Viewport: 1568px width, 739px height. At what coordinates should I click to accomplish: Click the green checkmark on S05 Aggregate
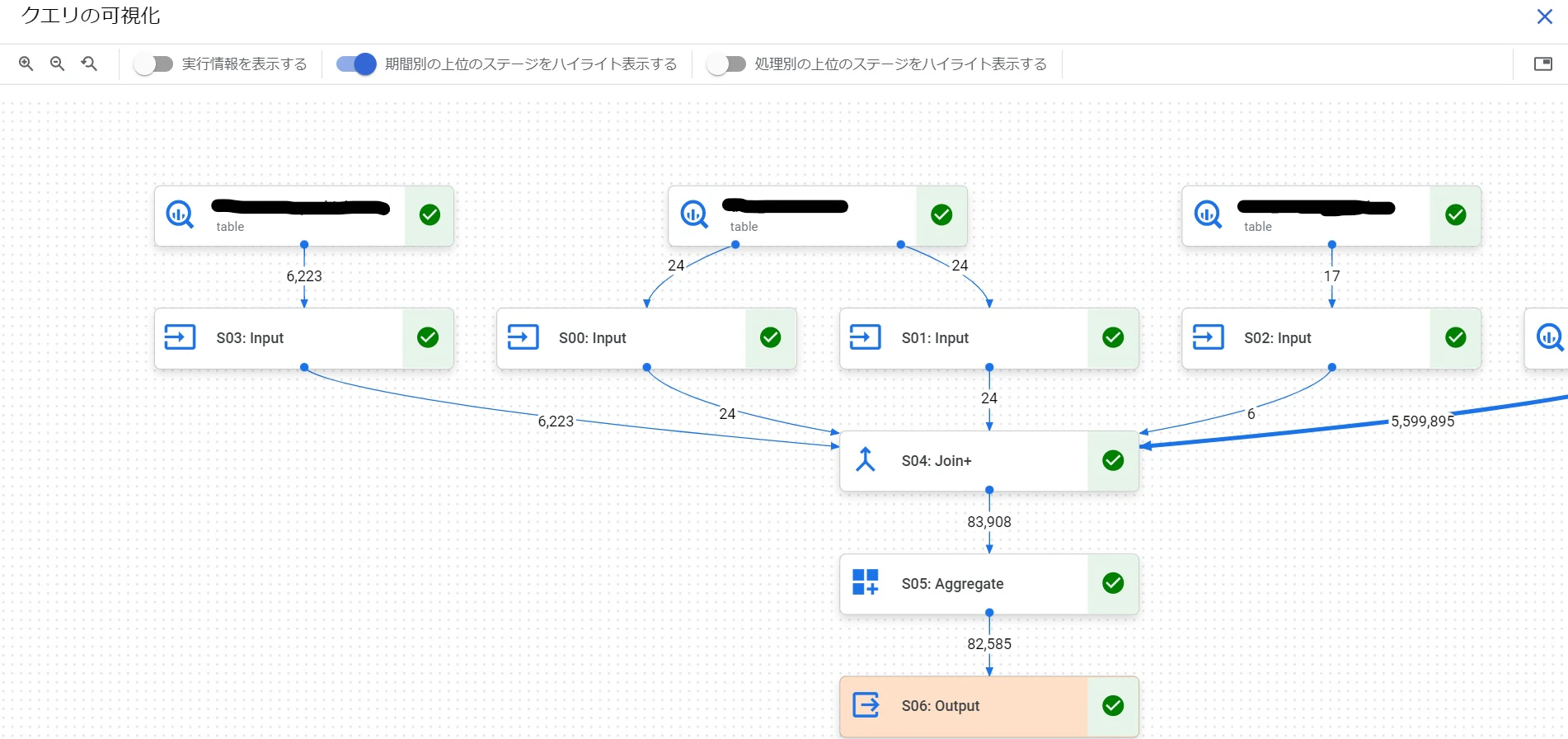pos(1113,583)
